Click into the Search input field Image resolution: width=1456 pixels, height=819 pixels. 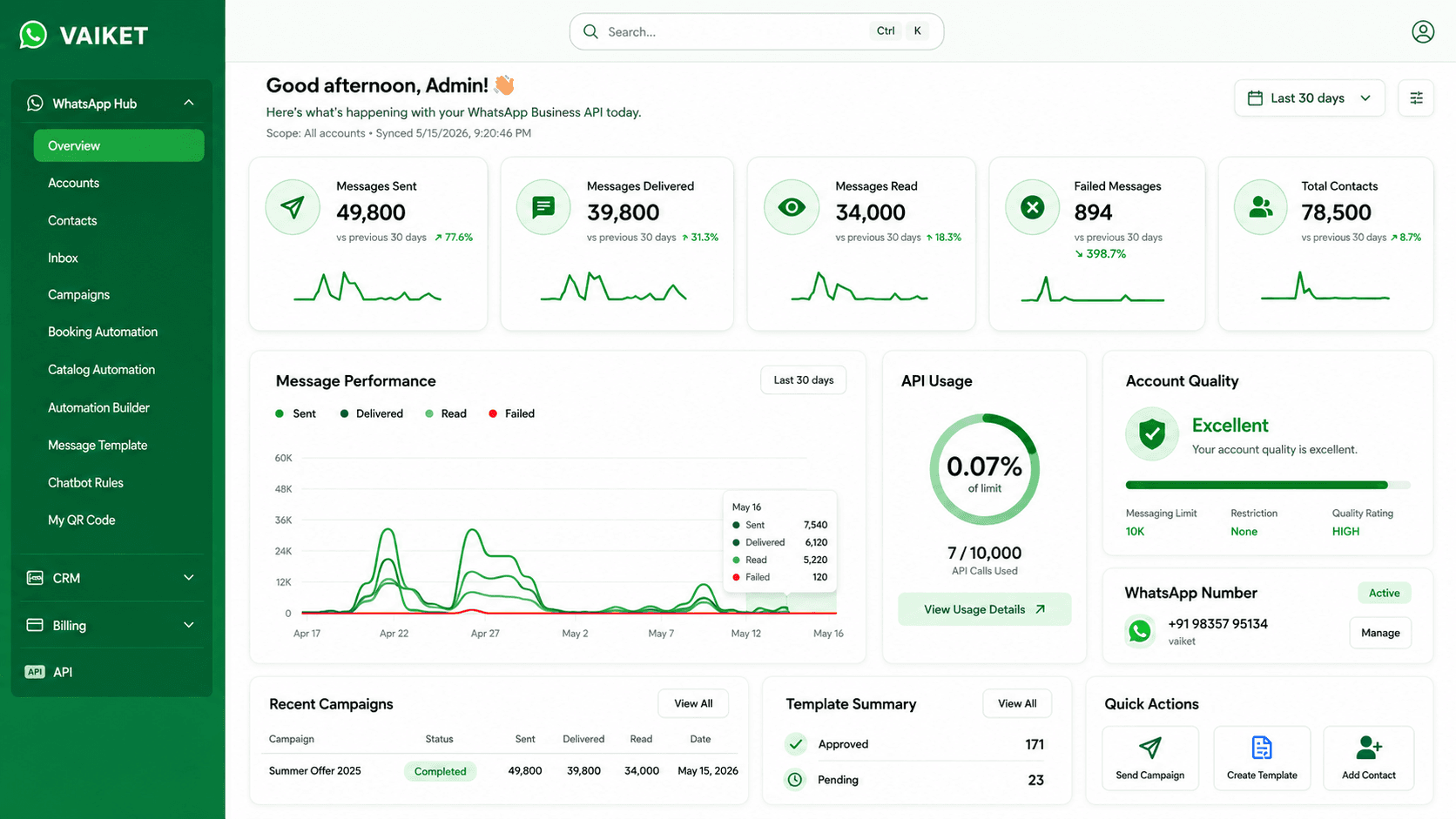click(756, 31)
